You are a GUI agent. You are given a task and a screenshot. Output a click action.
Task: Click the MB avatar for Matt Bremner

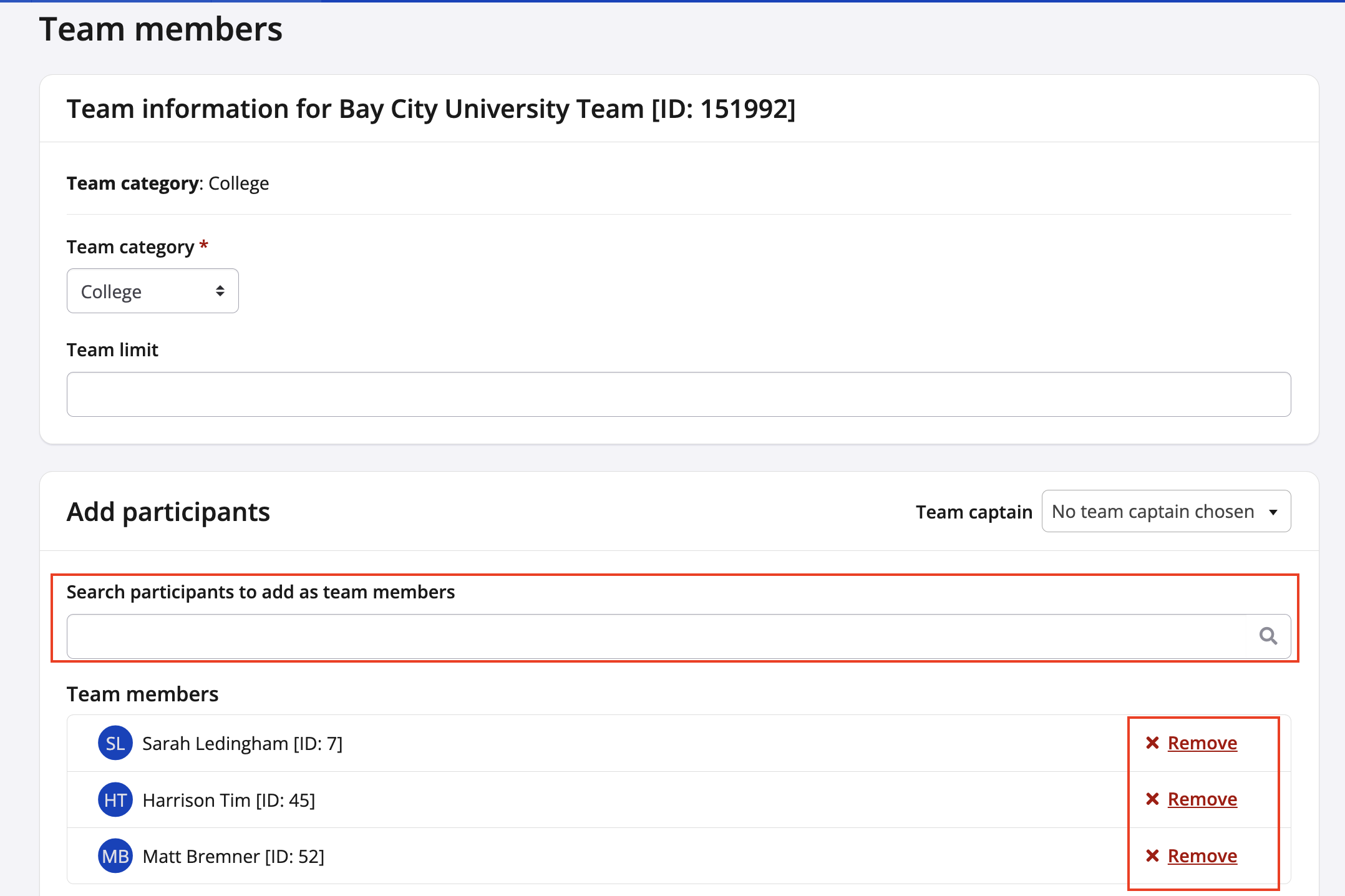[115, 856]
